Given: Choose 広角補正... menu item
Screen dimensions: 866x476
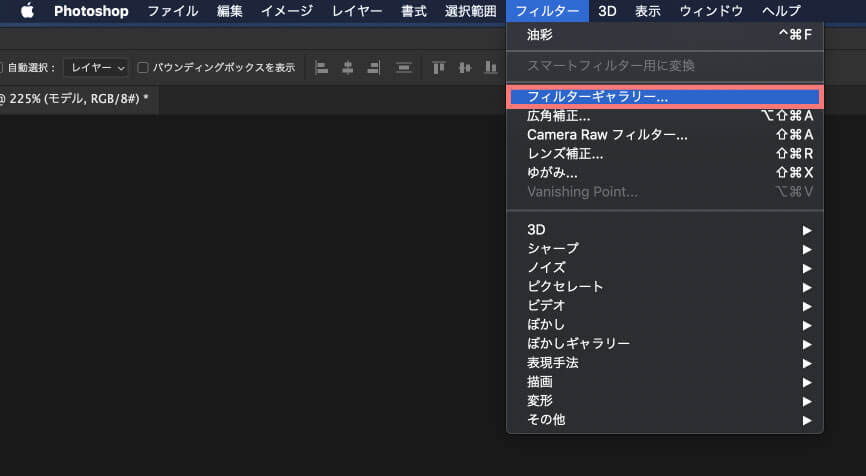Looking at the screenshot, I should [x=665, y=116].
